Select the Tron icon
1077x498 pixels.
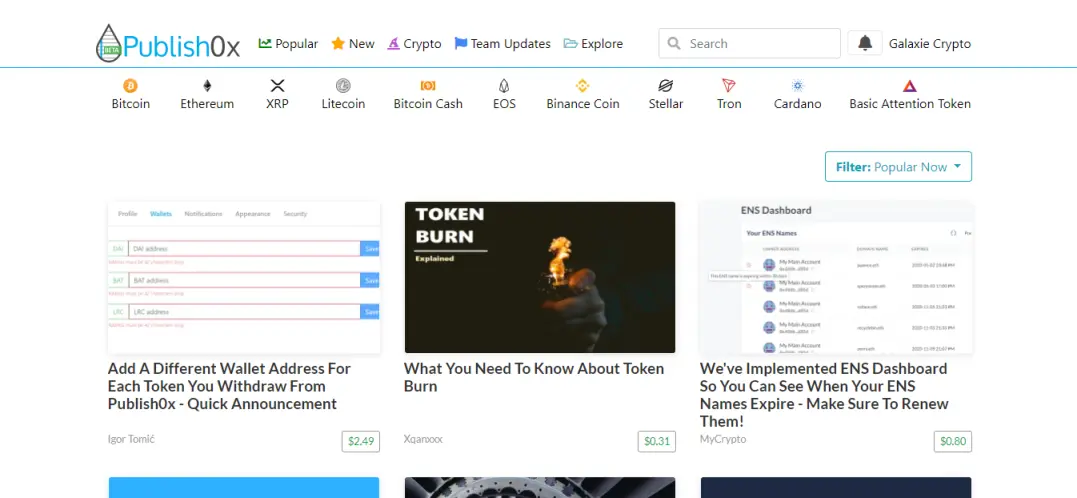729,86
